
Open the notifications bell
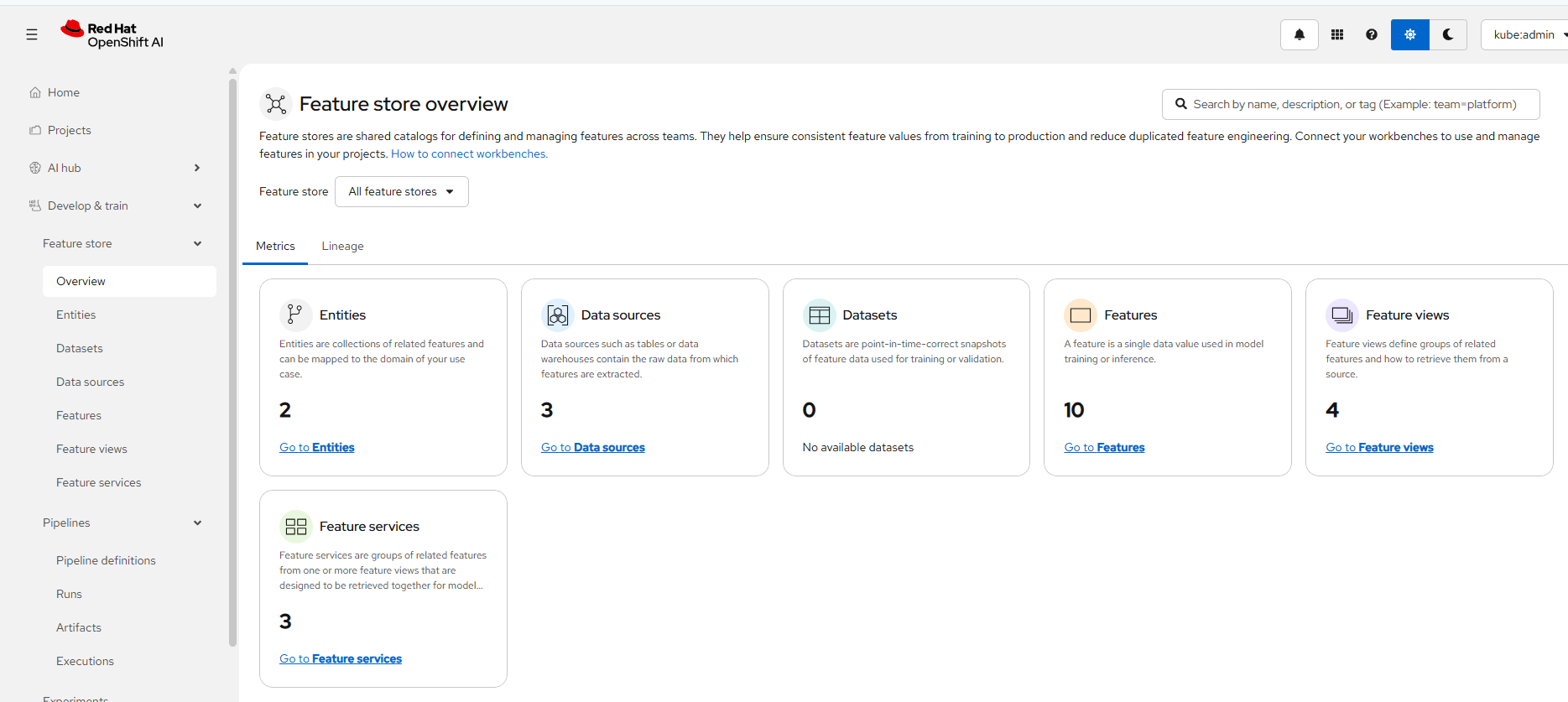pos(1299,34)
